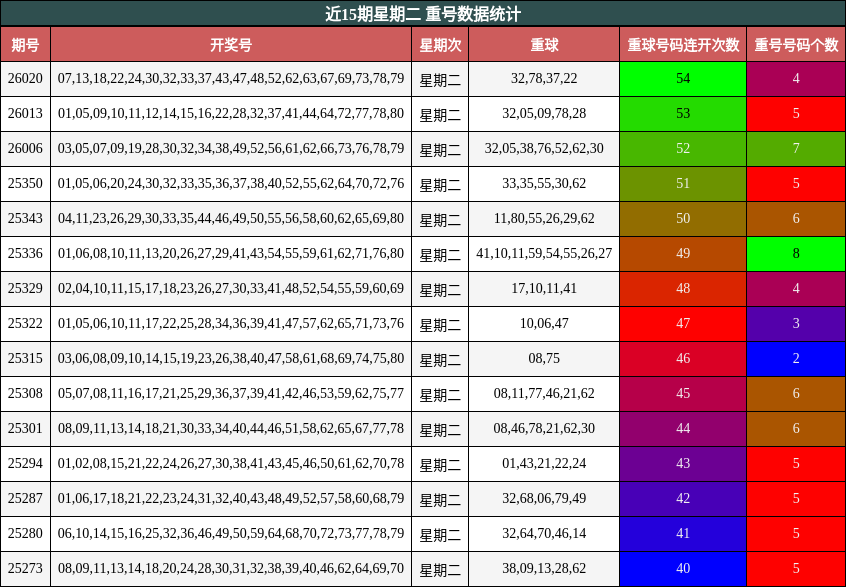This screenshot has height=587, width=846.
Task: Click the title 近15期星期二 重号数据统计
Action: pyautogui.click(x=423, y=14)
